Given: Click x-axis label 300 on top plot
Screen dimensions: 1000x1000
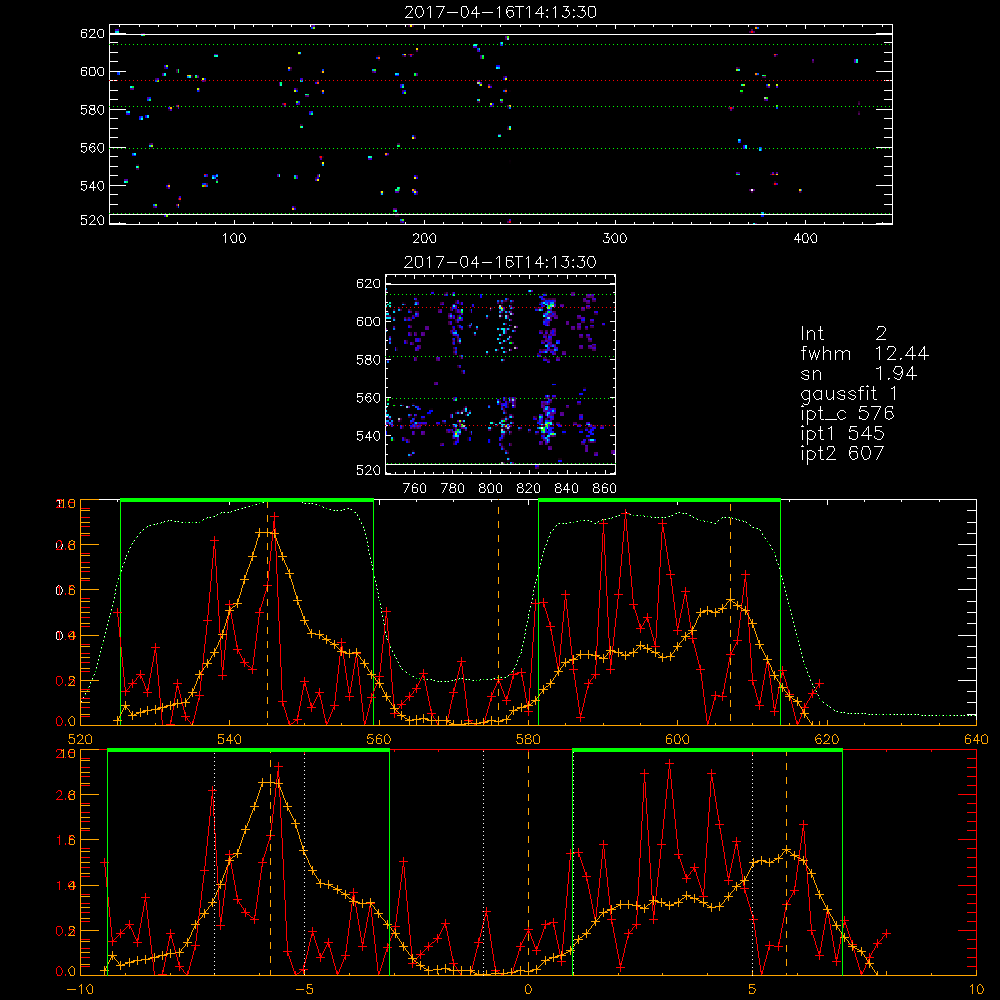Looking at the screenshot, I should pyautogui.click(x=615, y=239).
